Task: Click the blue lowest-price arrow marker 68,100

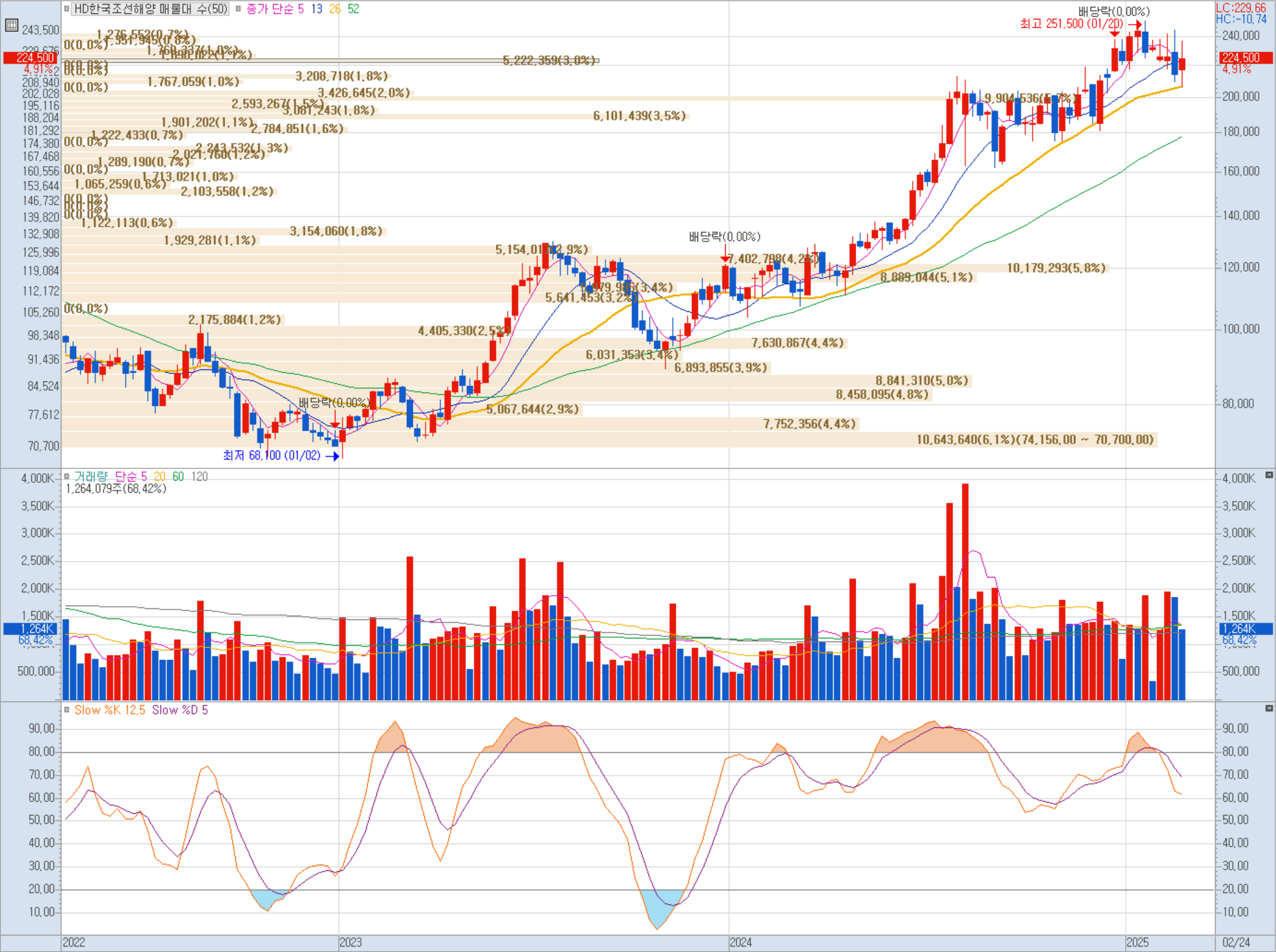Action: 332,456
